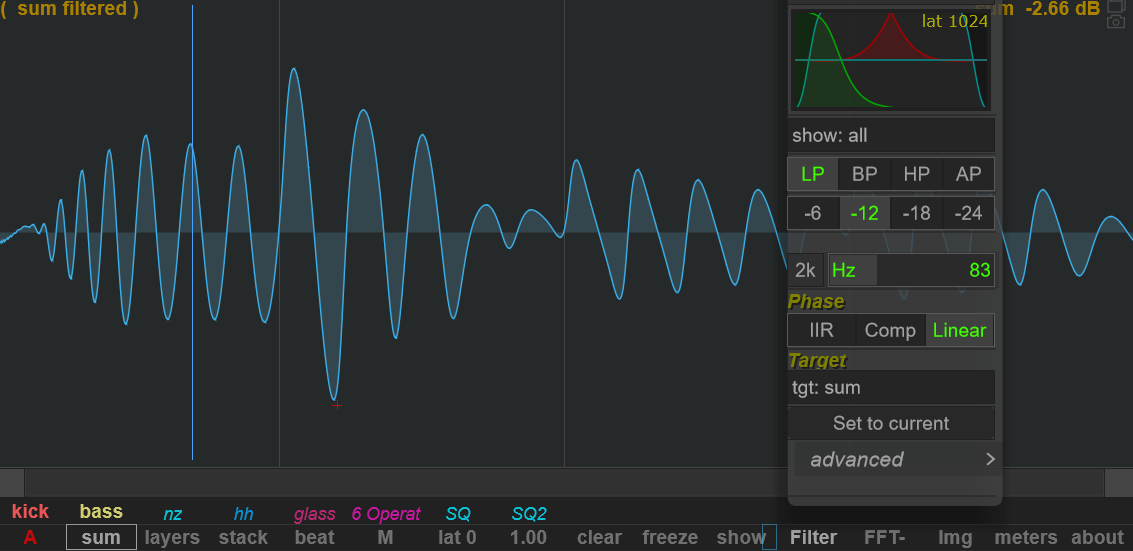Switch to the layers view mode
The width and height of the screenshot is (1133, 551).
point(172,537)
